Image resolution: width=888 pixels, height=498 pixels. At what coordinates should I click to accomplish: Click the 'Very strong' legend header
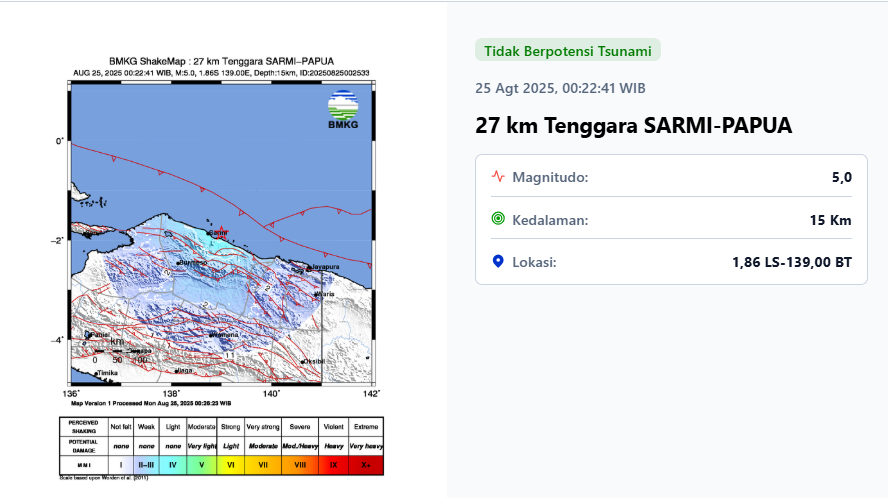click(263, 427)
